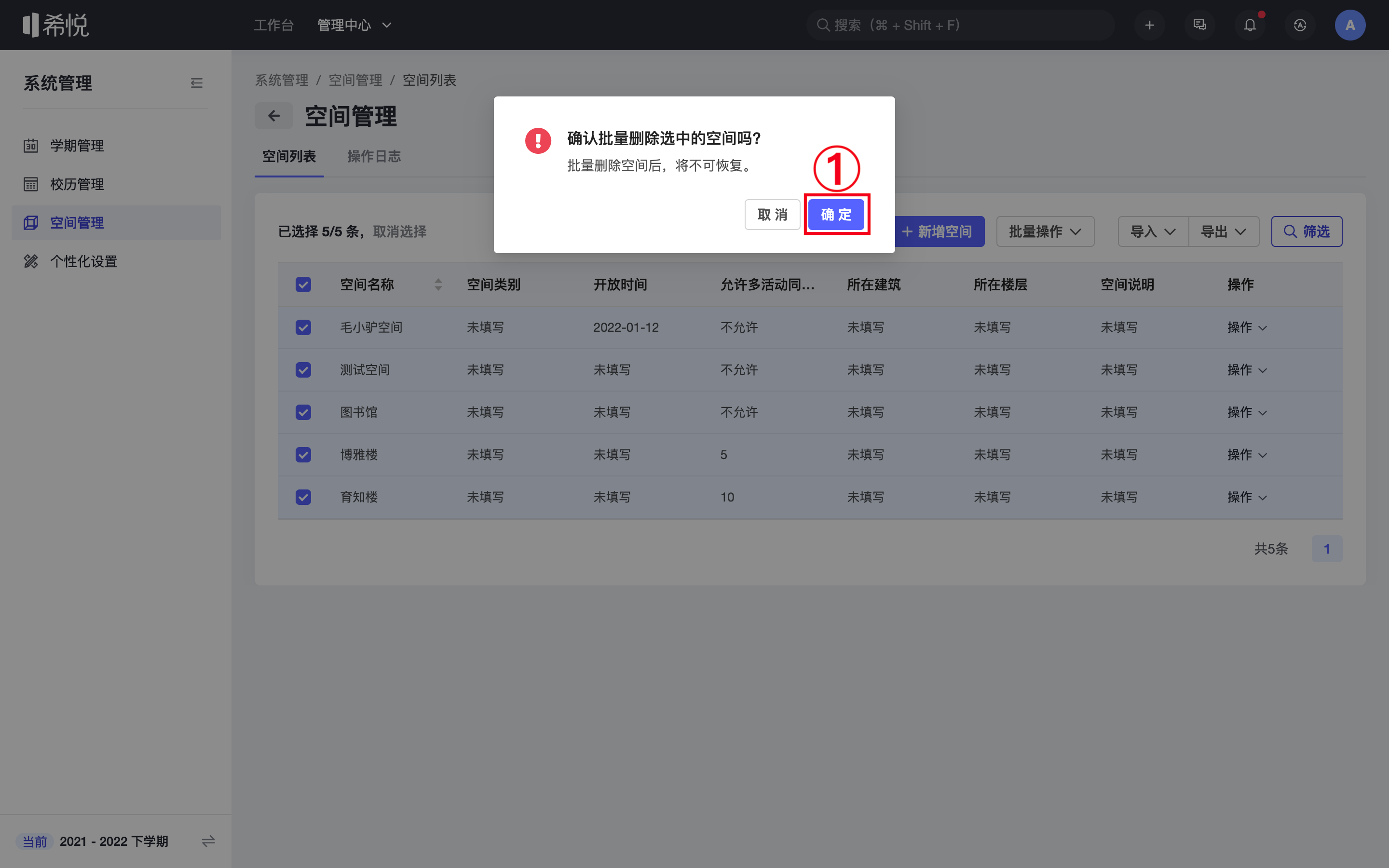The width and height of the screenshot is (1389, 868).
Task: Open the 导出 dropdown
Action: point(1224,231)
